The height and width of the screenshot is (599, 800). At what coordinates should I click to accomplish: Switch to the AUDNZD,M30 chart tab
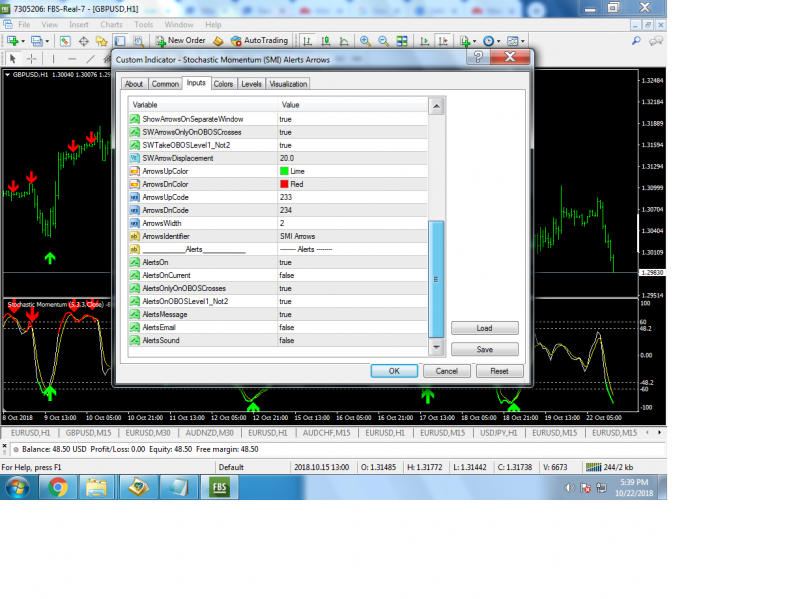[x=209, y=433]
